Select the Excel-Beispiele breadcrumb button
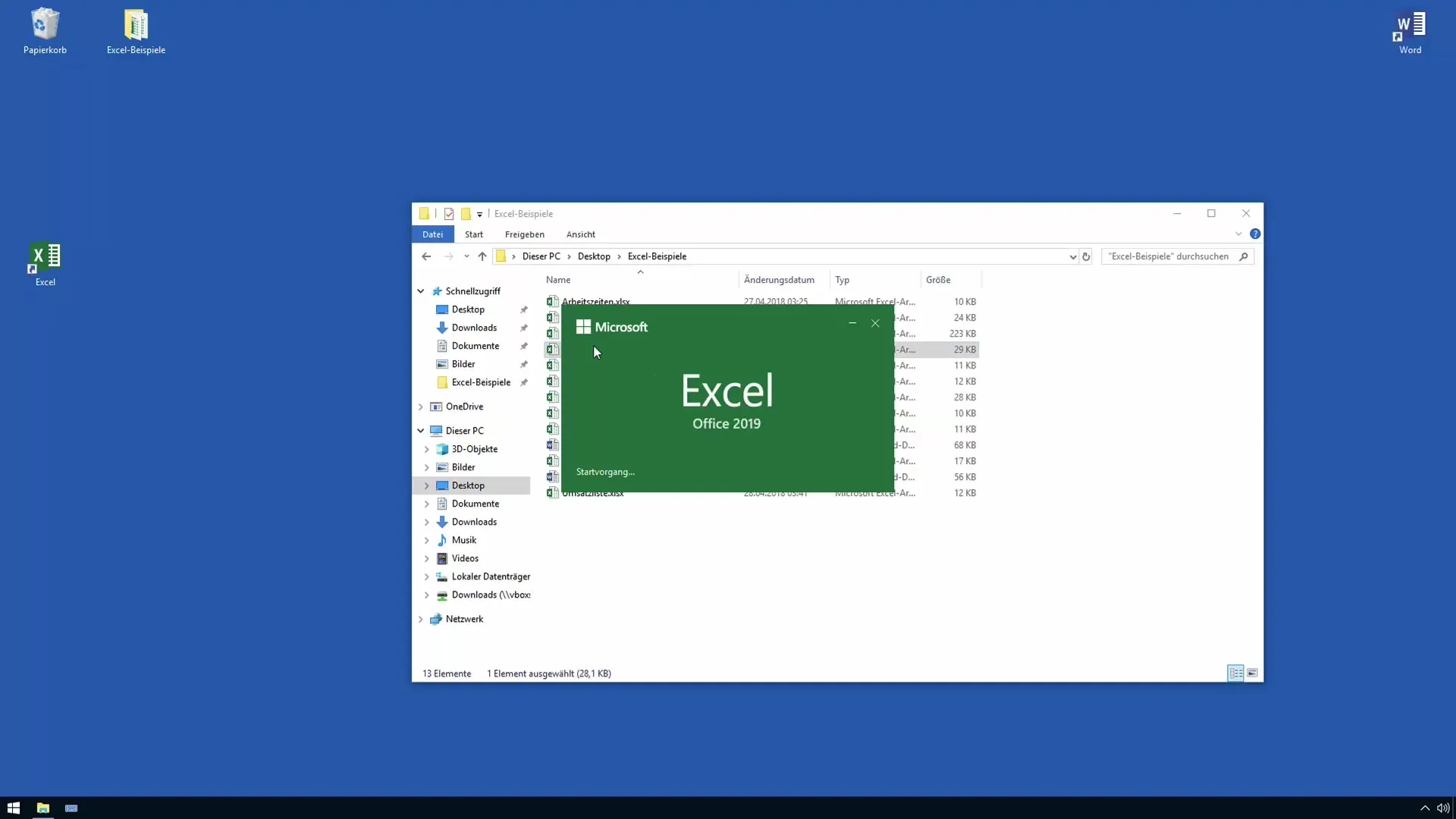Viewport: 1456px width, 819px height. [x=656, y=256]
